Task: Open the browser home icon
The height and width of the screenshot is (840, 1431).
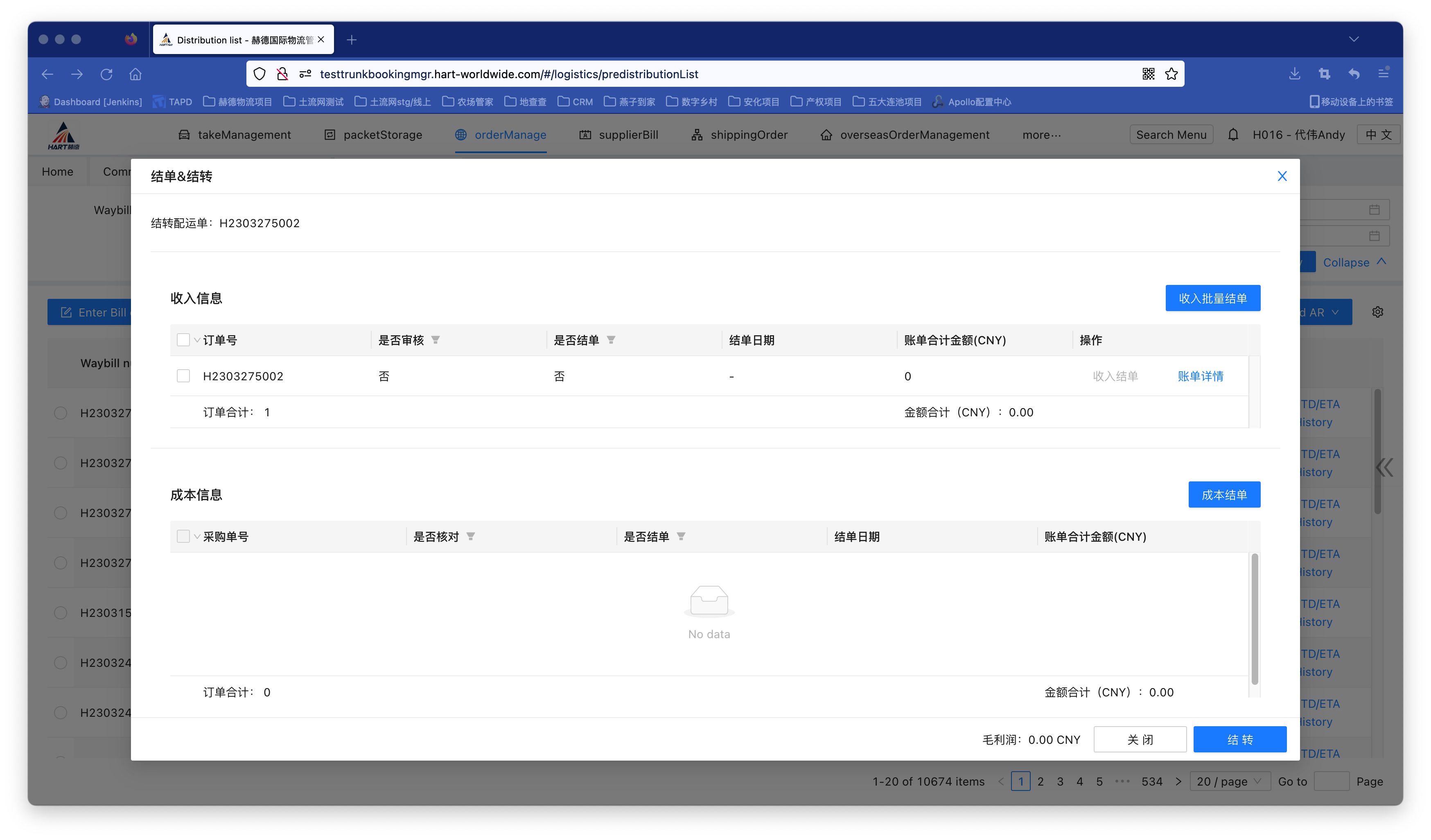Action: (x=135, y=74)
